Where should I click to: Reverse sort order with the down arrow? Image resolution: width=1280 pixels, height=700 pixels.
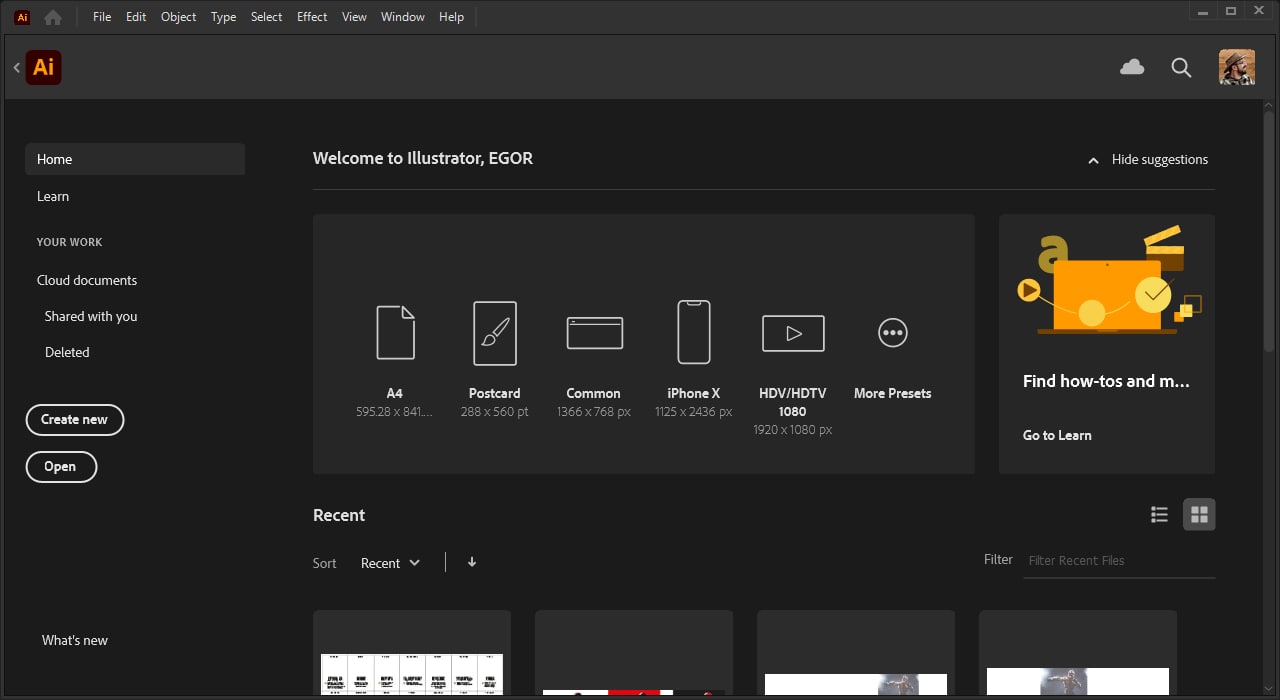(x=472, y=562)
